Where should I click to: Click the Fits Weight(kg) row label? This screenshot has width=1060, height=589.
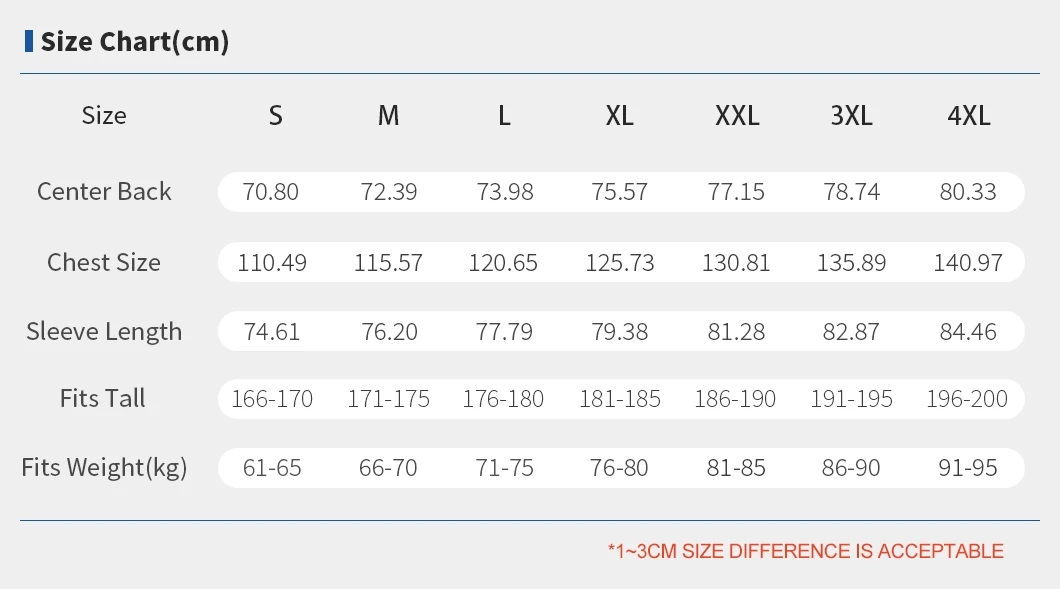pos(104,467)
